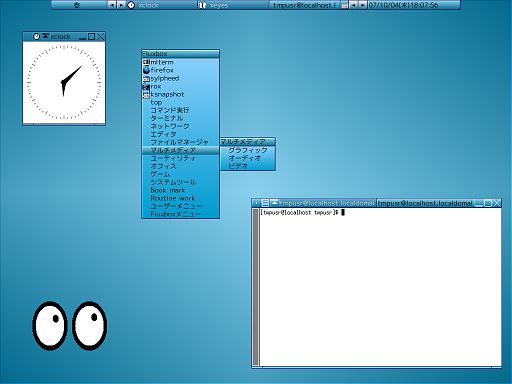Toggle sticky button on xclock window titlebar
Image resolution: width=512 pixels, height=384 pixels.
pos(28,37)
